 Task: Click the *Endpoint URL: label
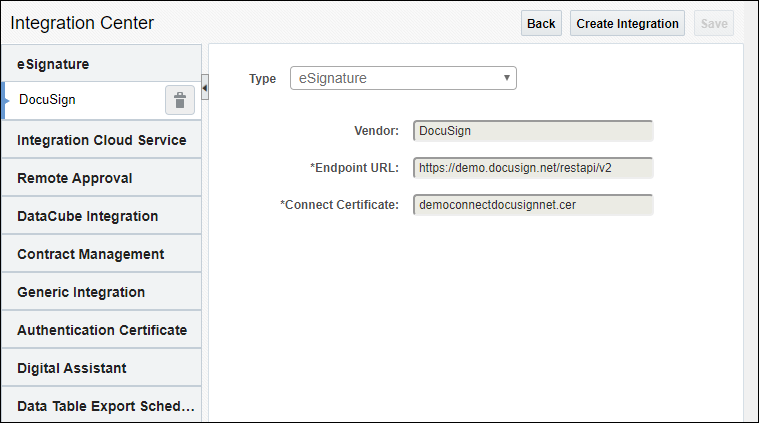coord(354,168)
